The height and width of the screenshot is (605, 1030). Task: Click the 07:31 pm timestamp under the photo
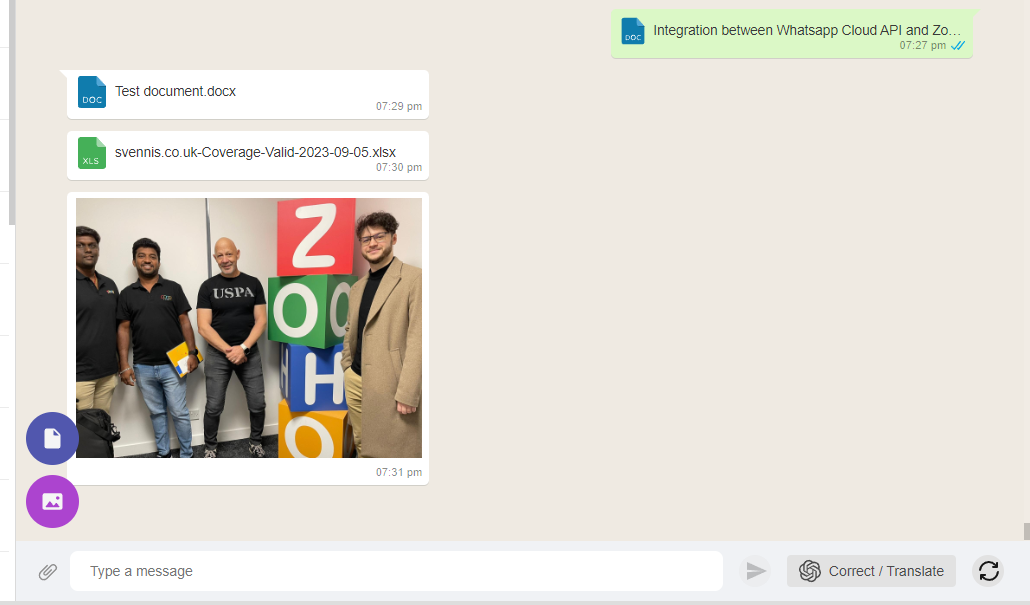(399, 472)
